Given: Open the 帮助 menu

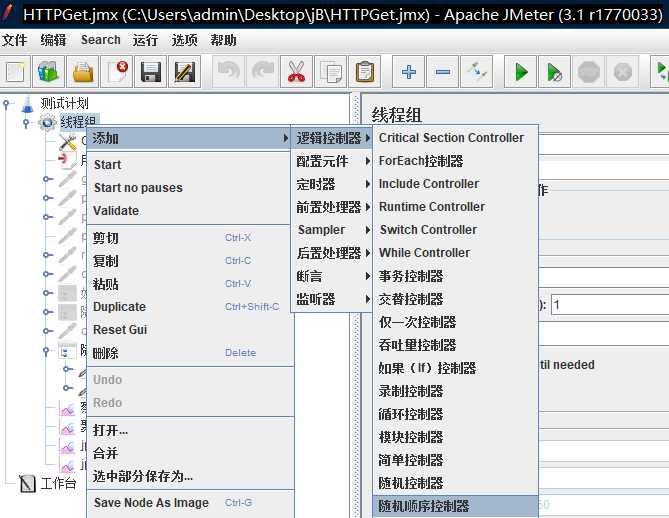Looking at the screenshot, I should coord(223,40).
